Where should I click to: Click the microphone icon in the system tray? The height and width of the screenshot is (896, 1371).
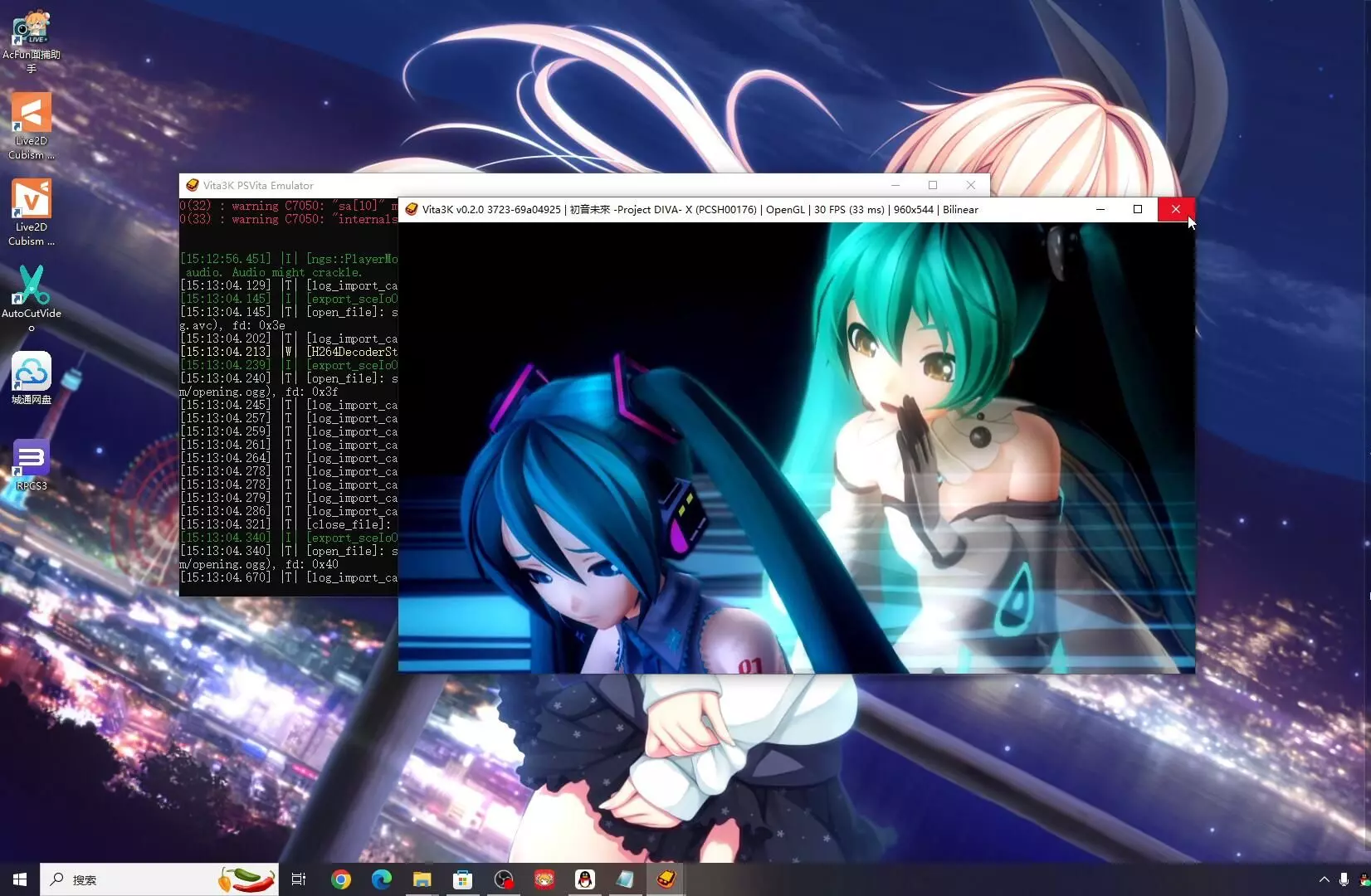[x=1344, y=879]
